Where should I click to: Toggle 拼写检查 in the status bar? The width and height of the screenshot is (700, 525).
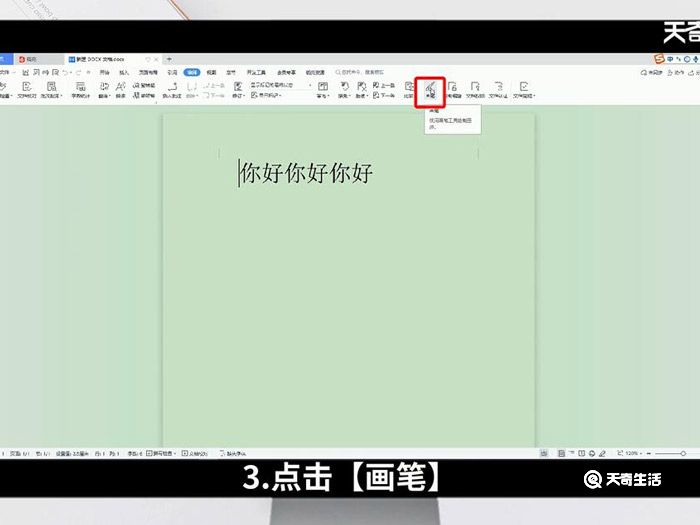(161, 454)
